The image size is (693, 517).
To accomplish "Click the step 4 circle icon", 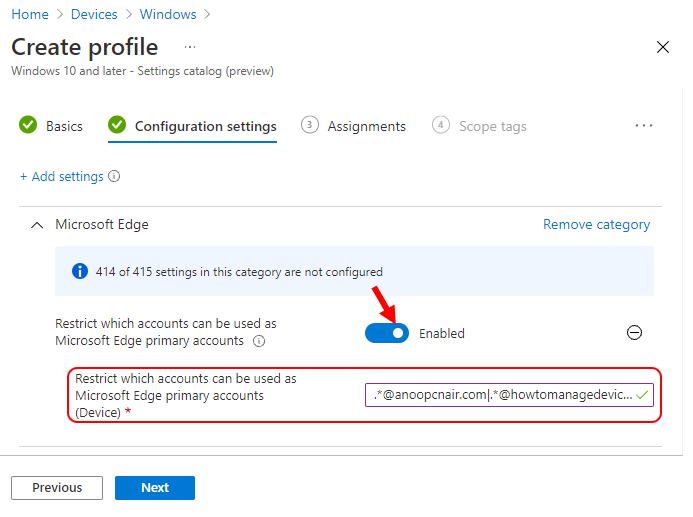I will click(441, 125).
